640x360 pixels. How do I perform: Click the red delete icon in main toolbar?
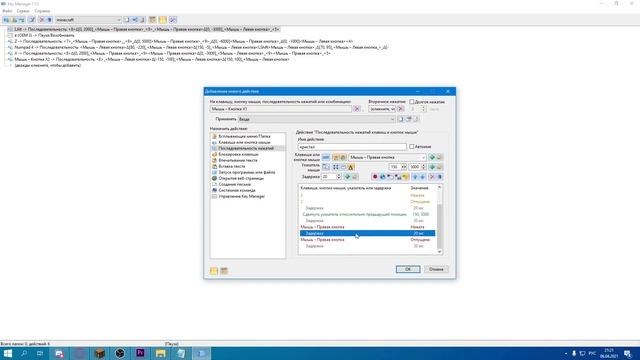point(42,20)
